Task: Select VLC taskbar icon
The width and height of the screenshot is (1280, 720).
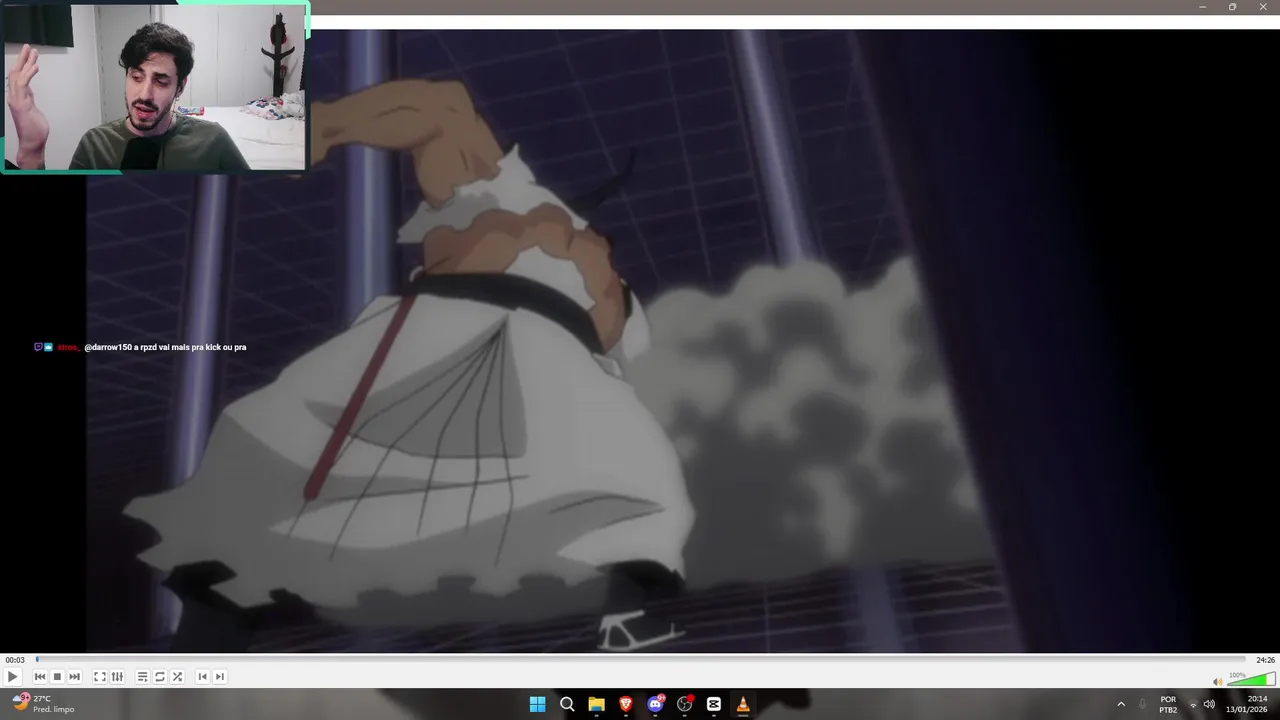Action: point(743,704)
